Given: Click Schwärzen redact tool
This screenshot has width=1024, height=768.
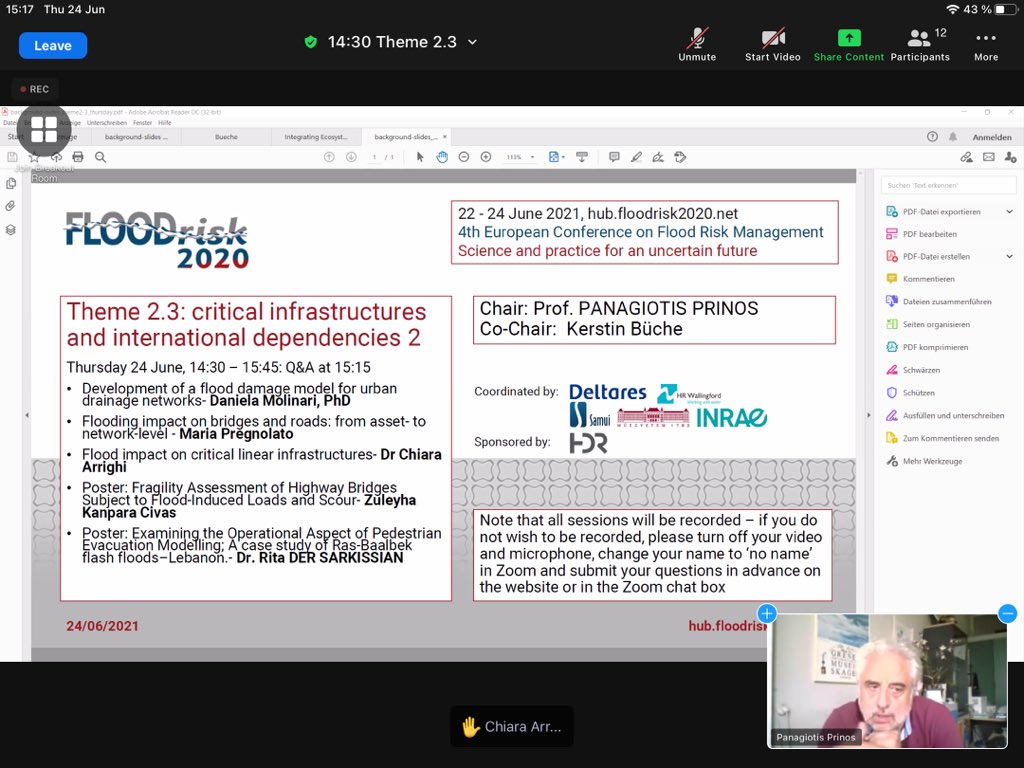Looking at the screenshot, I should click(x=913, y=370).
